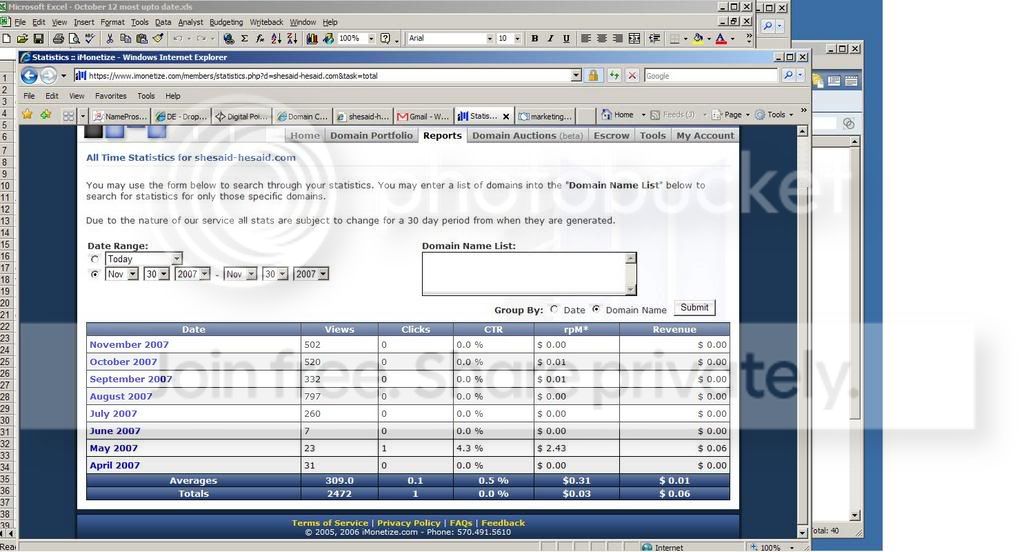
Task: Click the Quick Tabs grid icon
Action: click(69, 116)
